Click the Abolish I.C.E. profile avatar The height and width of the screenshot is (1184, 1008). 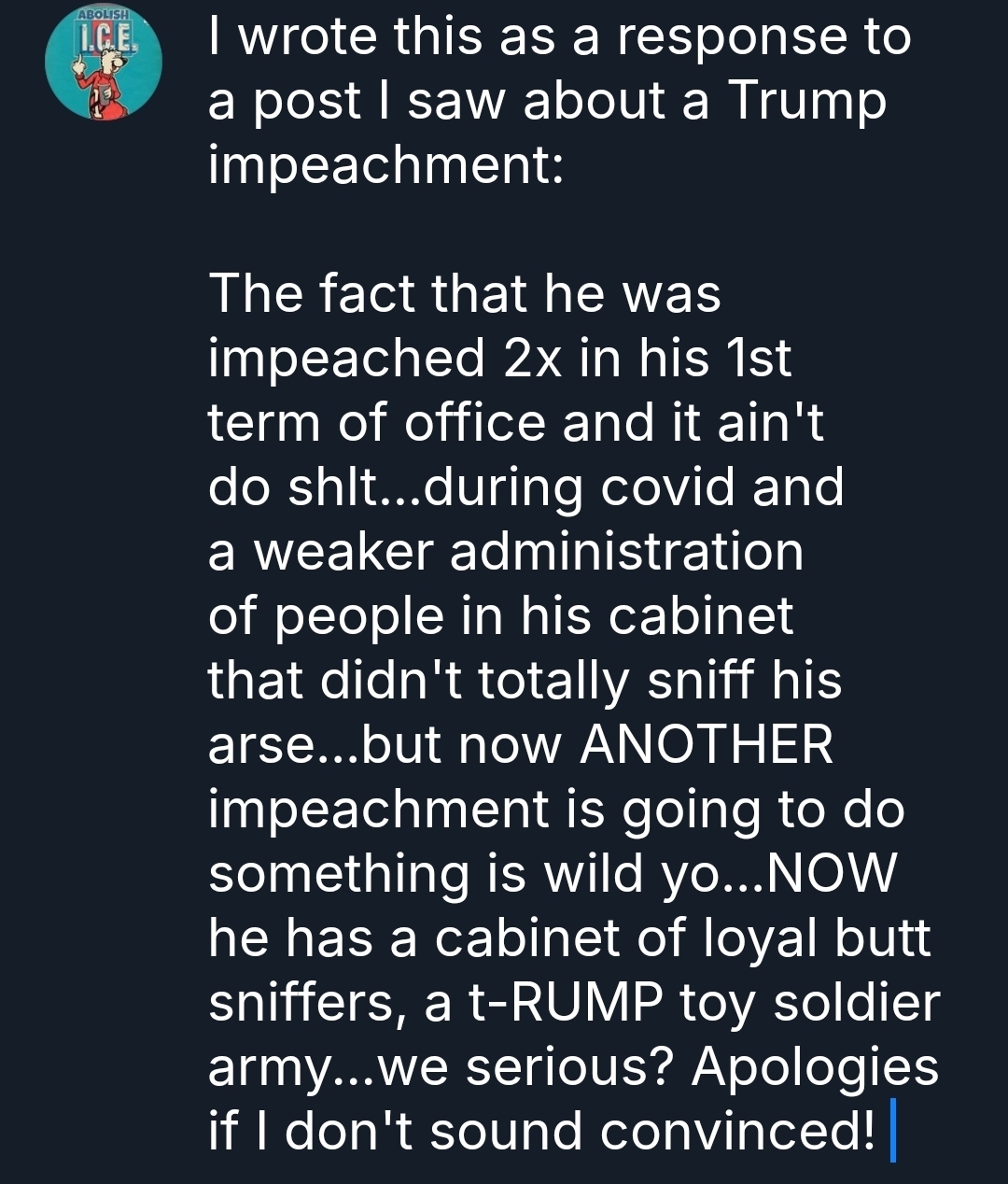pos(104,63)
